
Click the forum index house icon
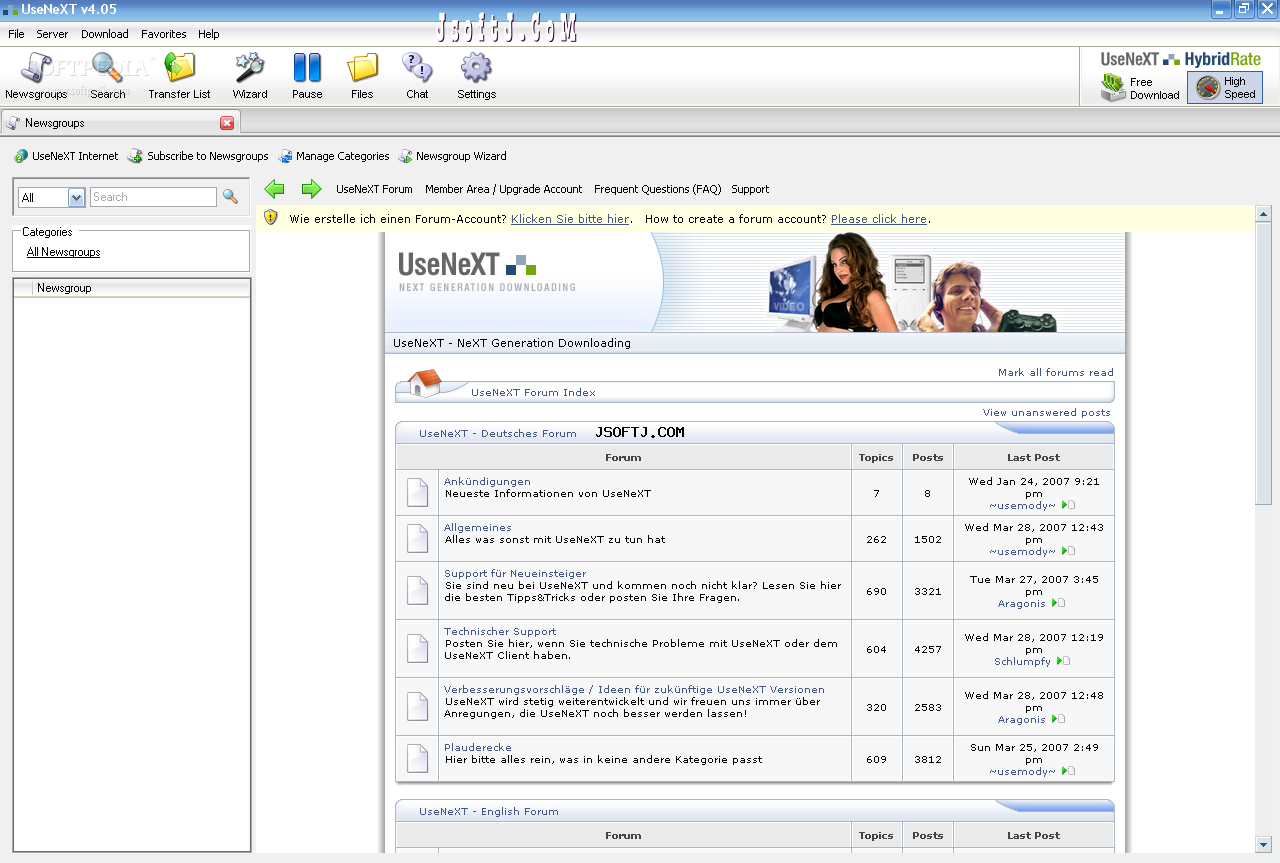coord(425,382)
